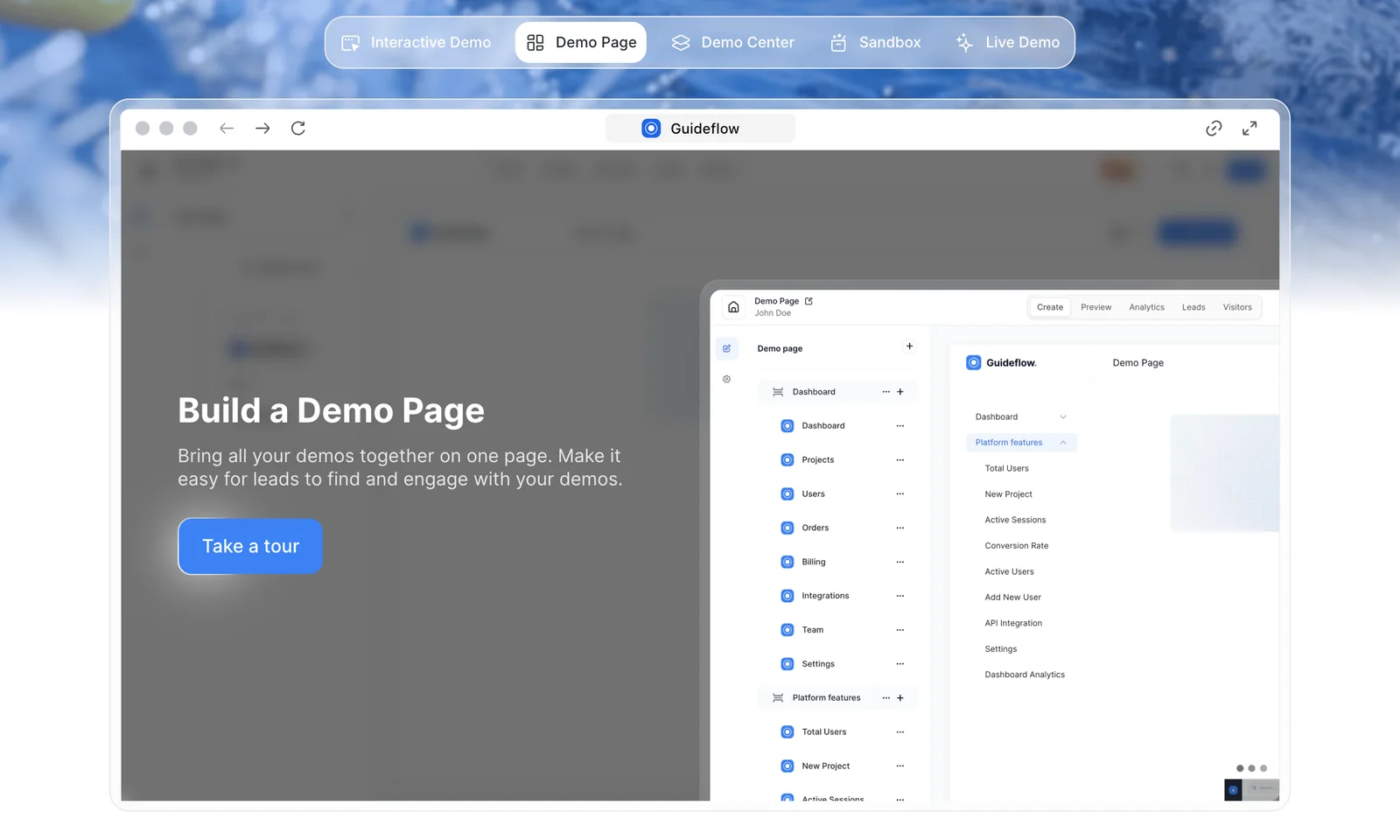Collapse the Platform features section in the preview
Viewport: 1400px width, 840px height.
click(x=1063, y=443)
